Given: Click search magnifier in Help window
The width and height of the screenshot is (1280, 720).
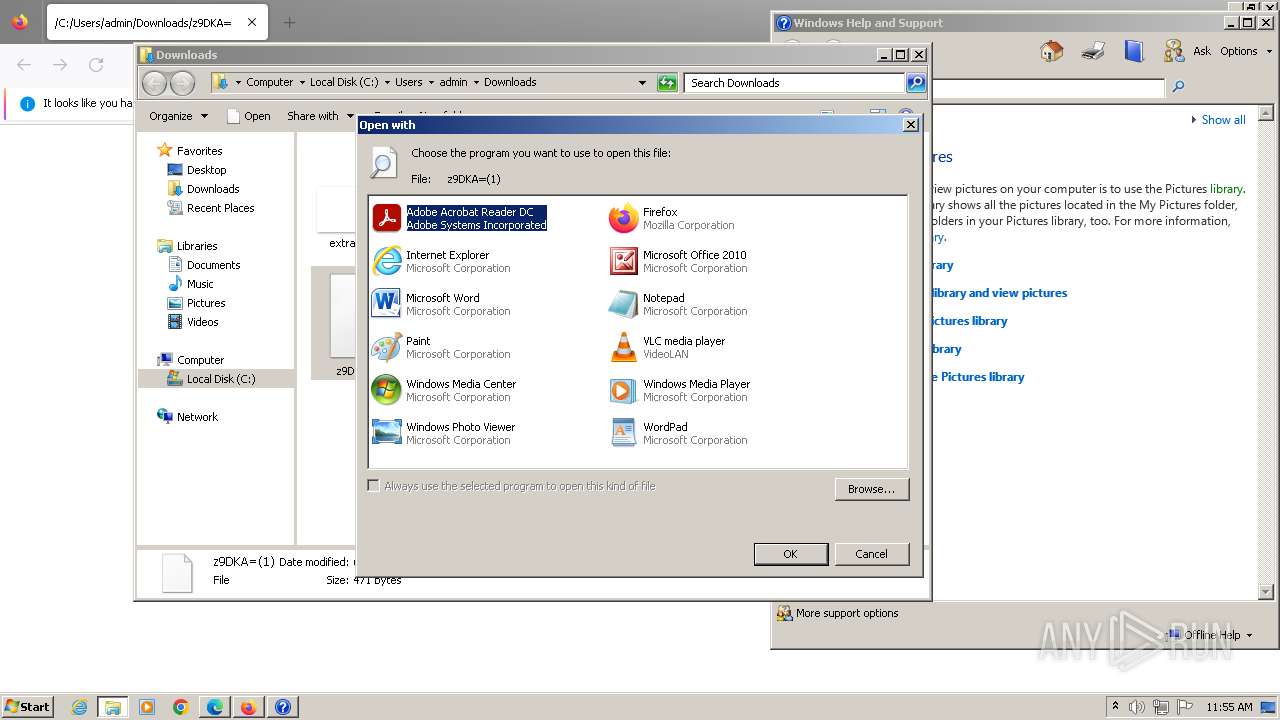Looking at the screenshot, I should coord(1178,87).
